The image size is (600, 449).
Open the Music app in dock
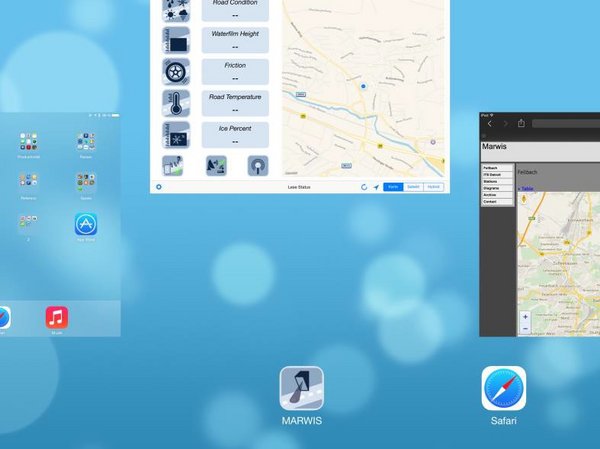[57, 318]
